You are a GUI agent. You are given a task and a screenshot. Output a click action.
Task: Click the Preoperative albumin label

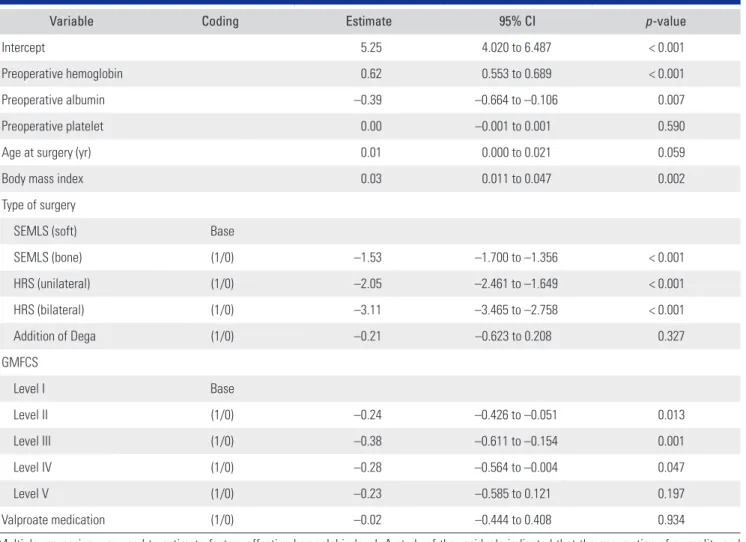(x=53, y=100)
